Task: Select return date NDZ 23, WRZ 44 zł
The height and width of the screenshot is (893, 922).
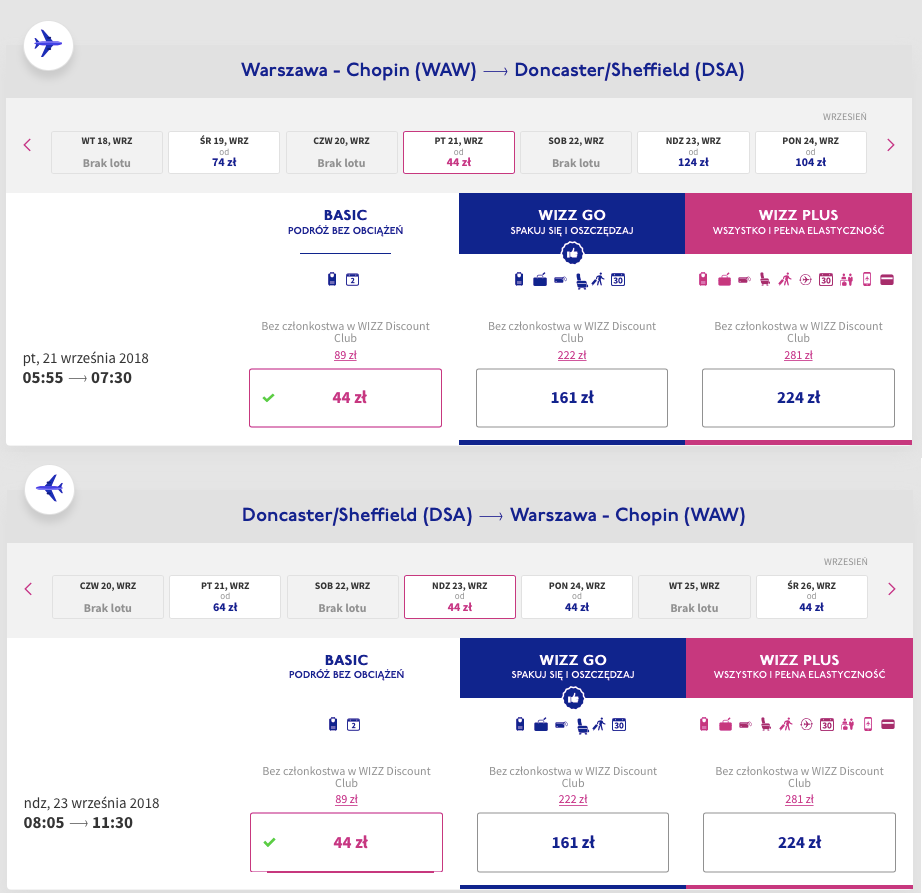Action: pyautogui.click(x=460, y=597)
